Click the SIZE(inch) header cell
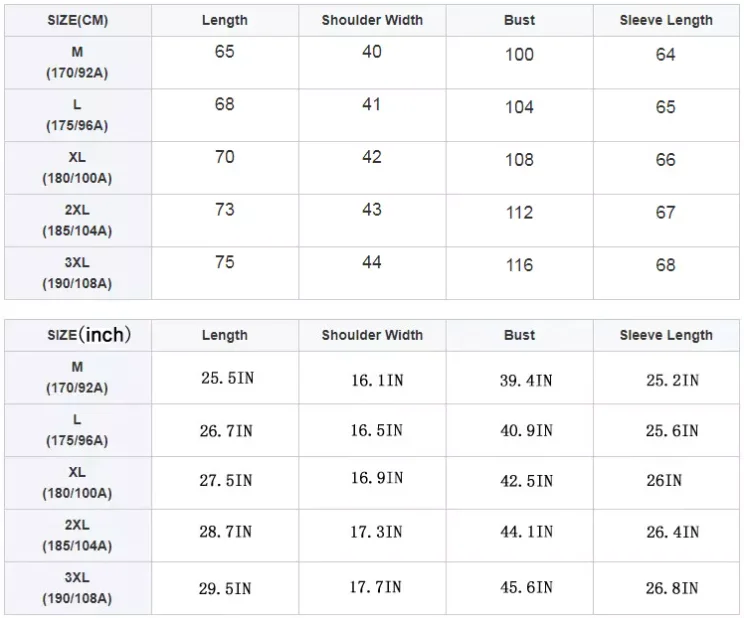744x618 pixels. (x=89, y=335)
